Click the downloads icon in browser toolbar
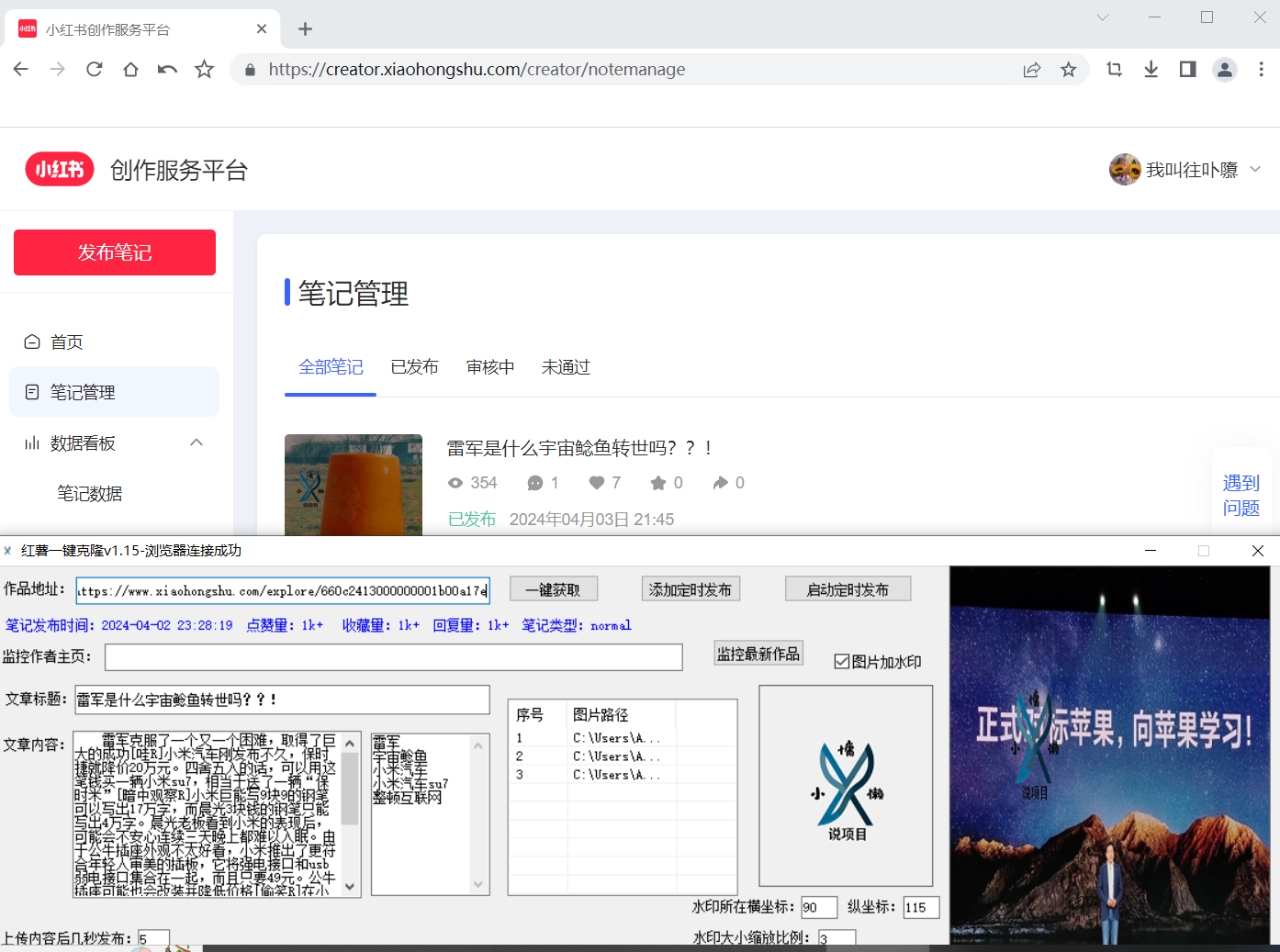Screen dimensions: 1280x952 click(x=1151, y=69)
